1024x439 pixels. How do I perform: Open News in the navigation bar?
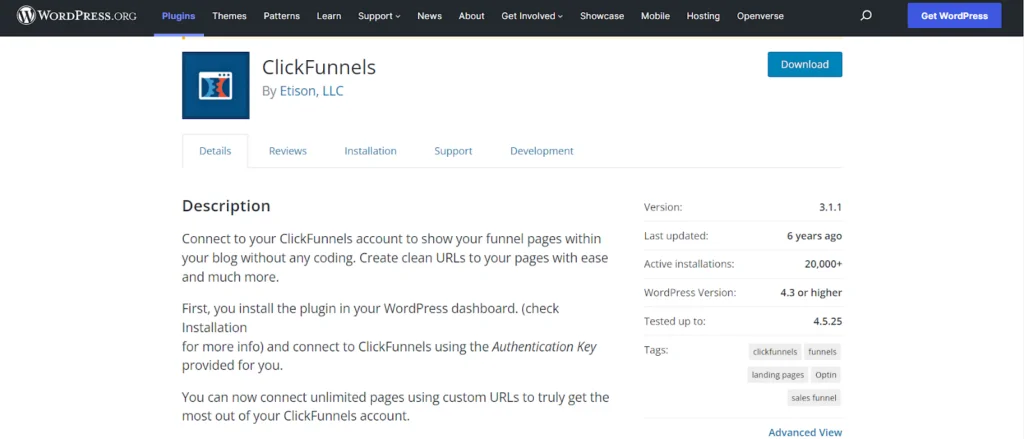tap(429, 16)
